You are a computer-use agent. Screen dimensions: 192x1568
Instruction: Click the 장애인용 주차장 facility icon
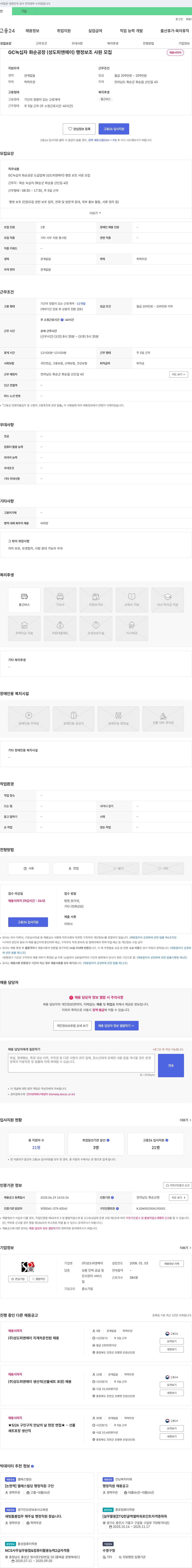click(29, 719)
